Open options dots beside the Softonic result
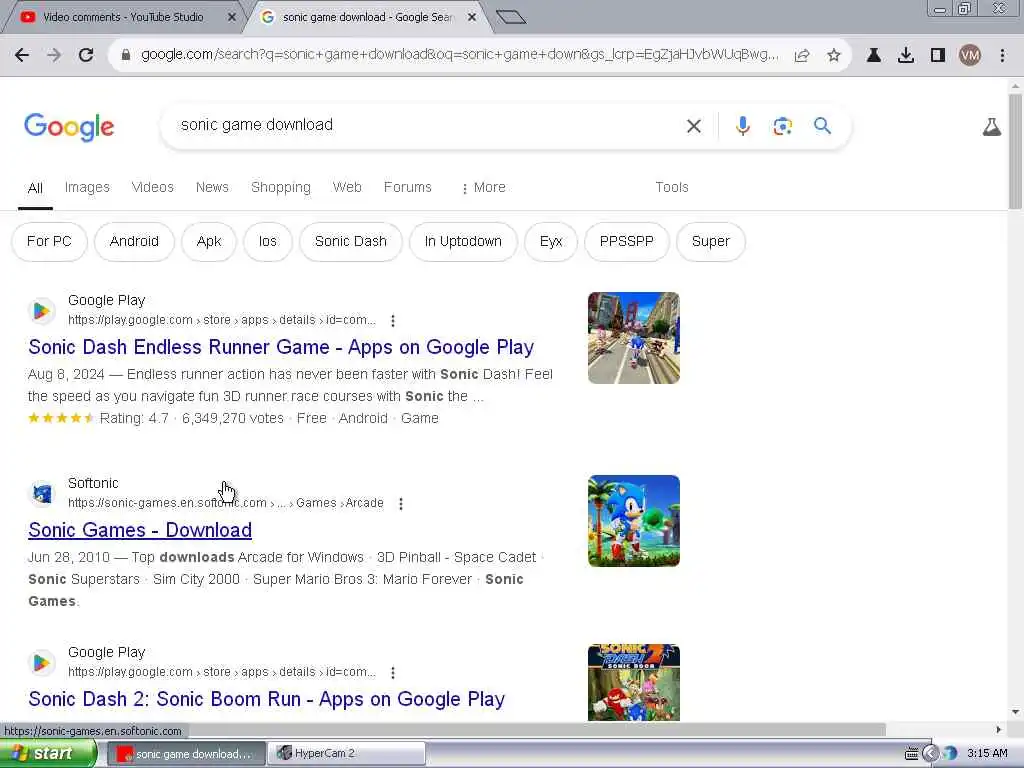 [x=401, y=504]
